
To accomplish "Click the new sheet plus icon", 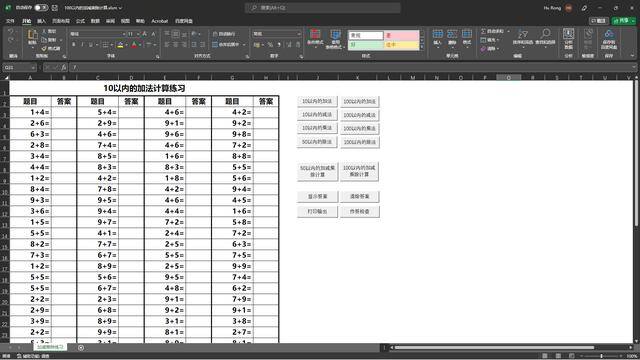I will point(81,348).
